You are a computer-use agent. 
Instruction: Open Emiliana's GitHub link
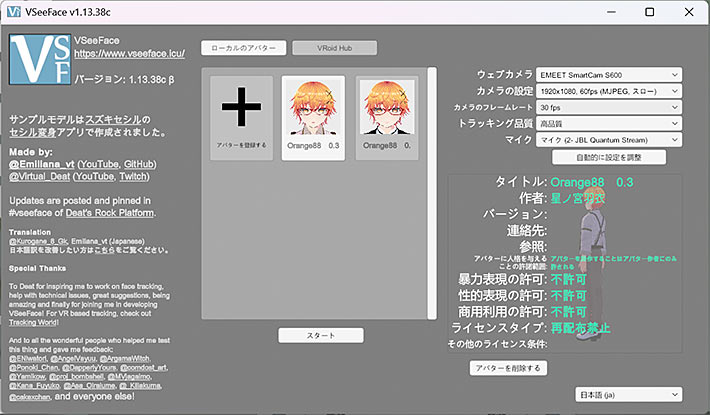coord(139,164)
